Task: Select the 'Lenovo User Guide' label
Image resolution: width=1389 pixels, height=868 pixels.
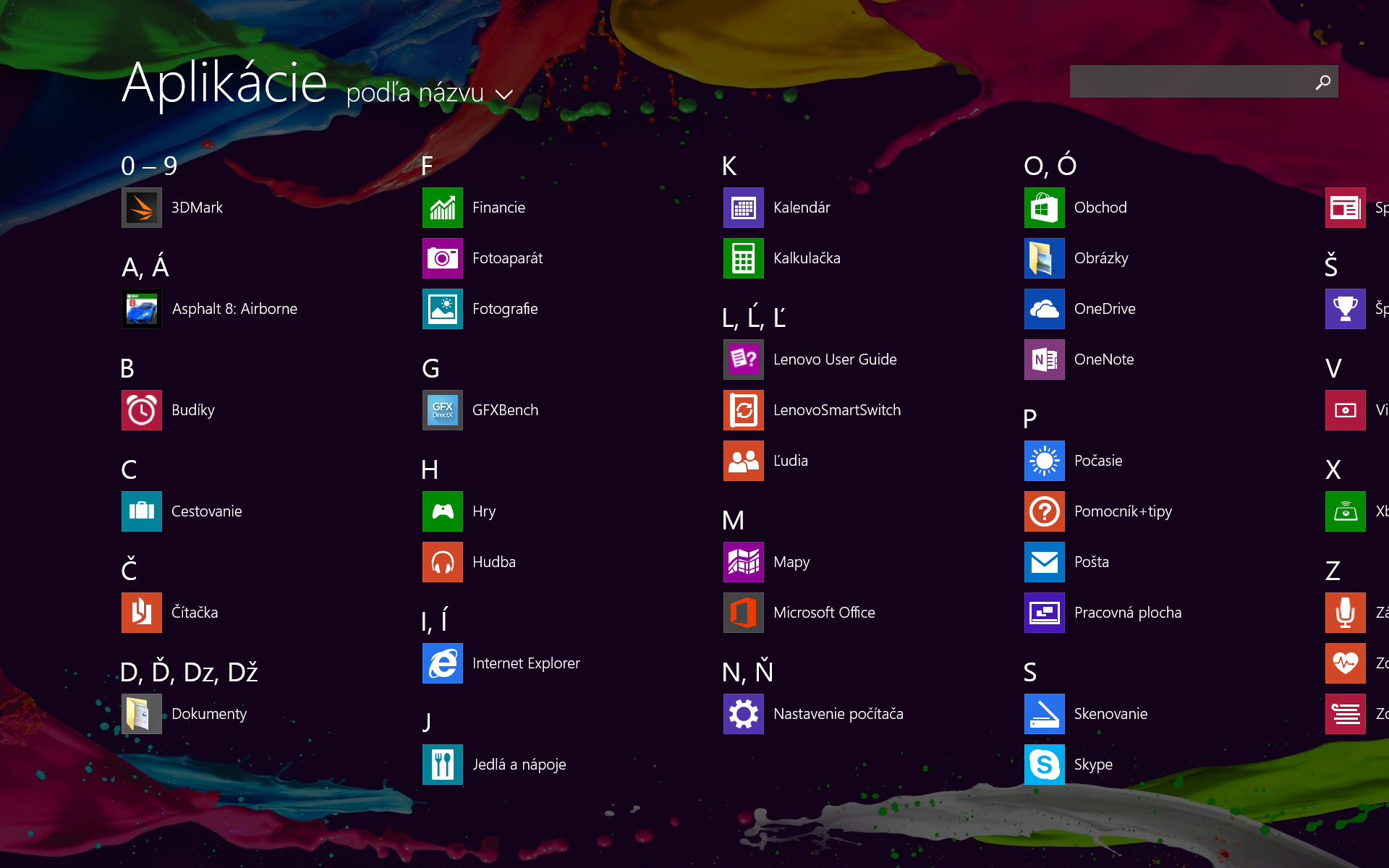Action: coord(835,359)
